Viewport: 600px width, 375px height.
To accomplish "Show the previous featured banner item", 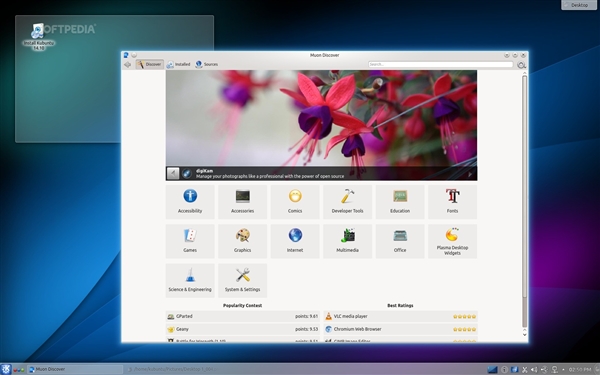I will (173, 174).
